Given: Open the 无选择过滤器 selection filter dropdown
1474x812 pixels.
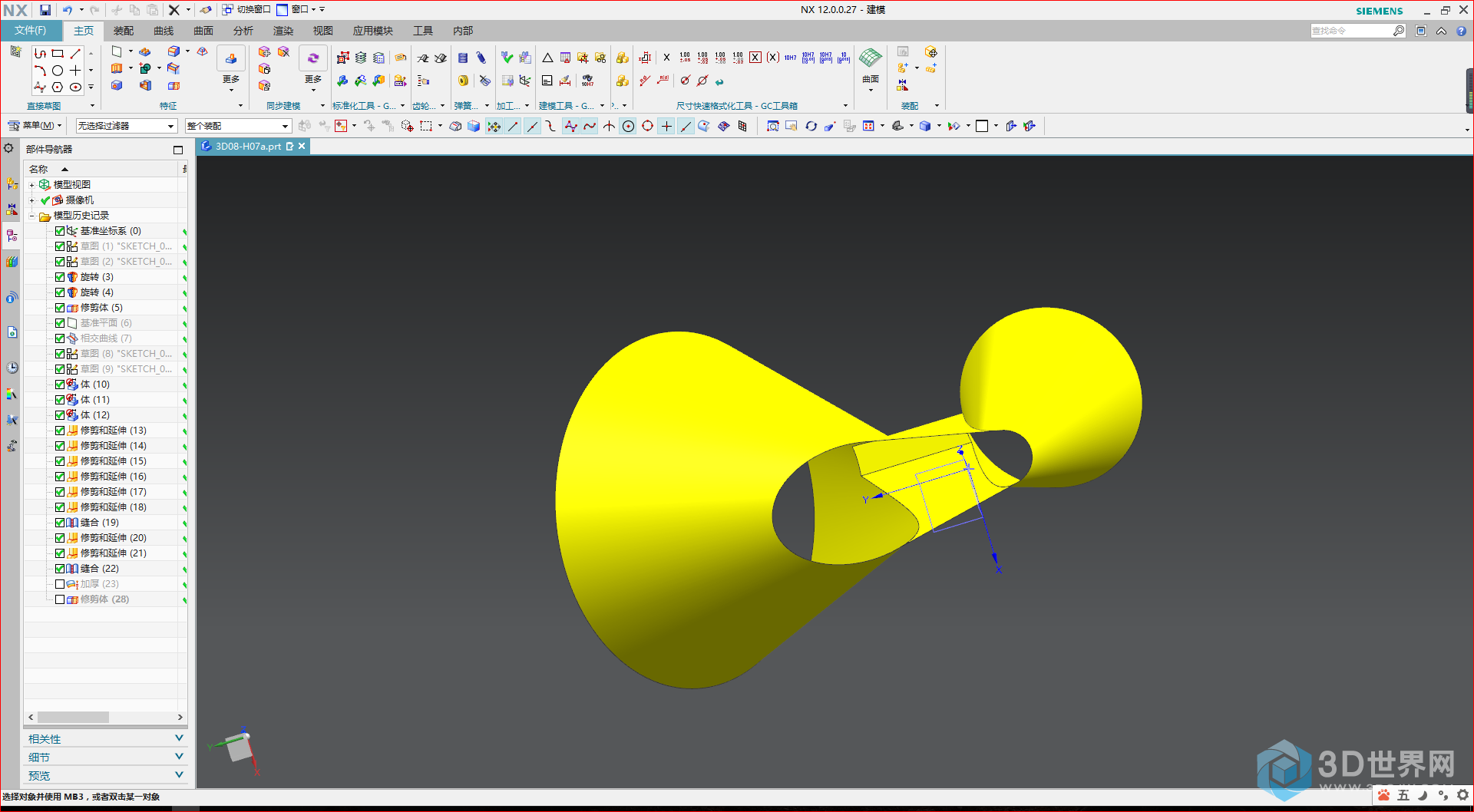Looking at the screenshot, I should pyautogui.click(x=127, y=126).
